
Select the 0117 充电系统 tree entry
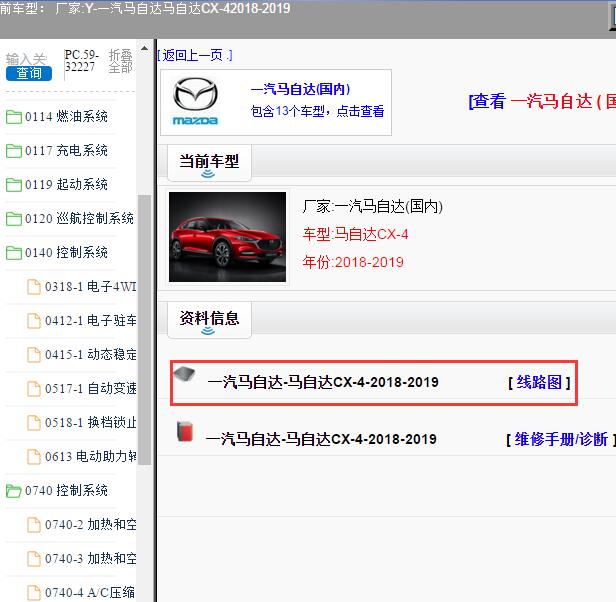[x=66, y=150]
